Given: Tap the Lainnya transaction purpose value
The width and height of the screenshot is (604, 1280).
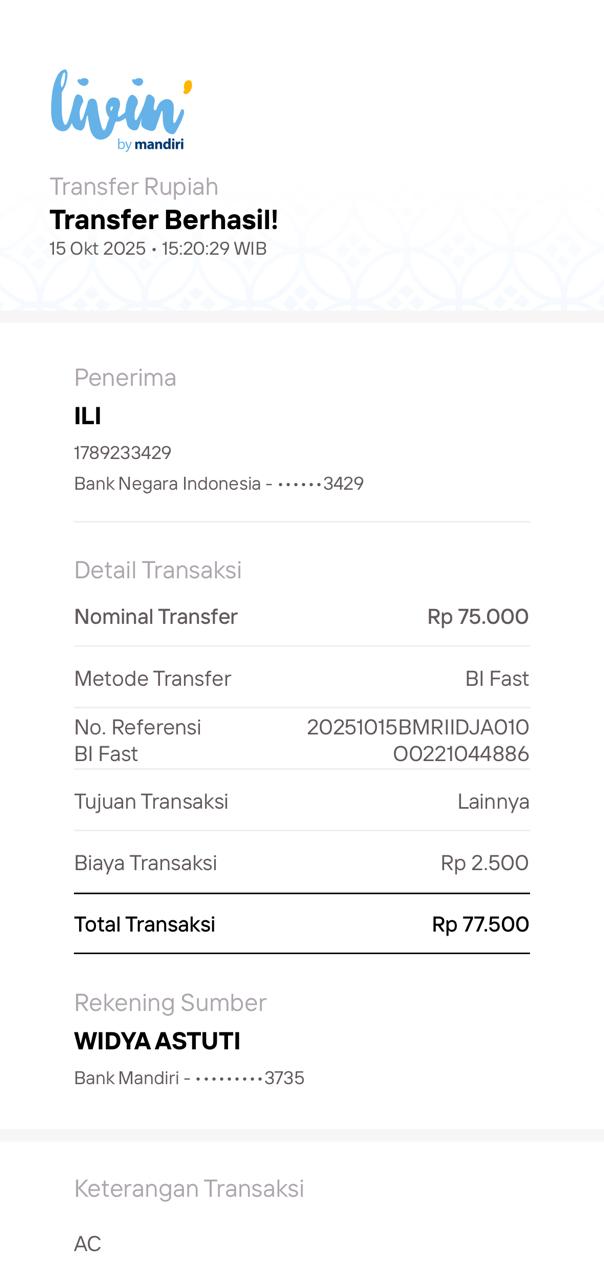Looking at the screenshot, I should 493,802.
